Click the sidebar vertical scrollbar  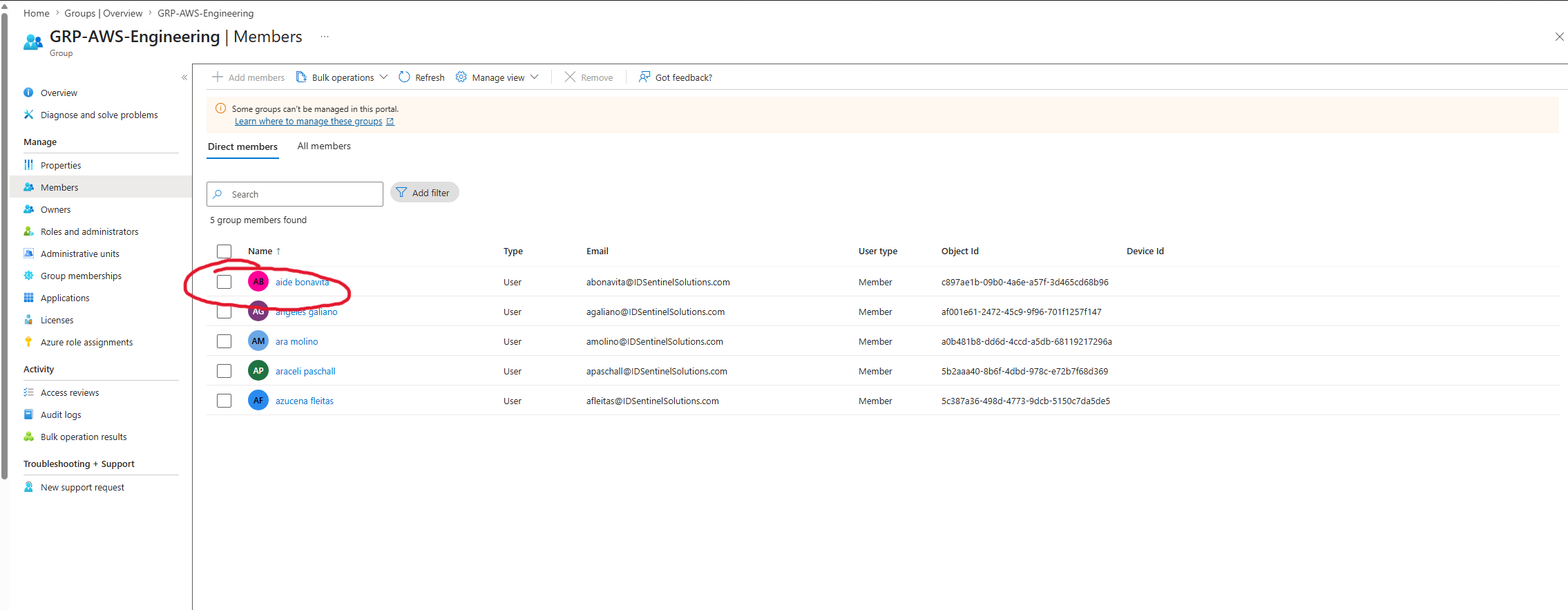pos(5,245)
